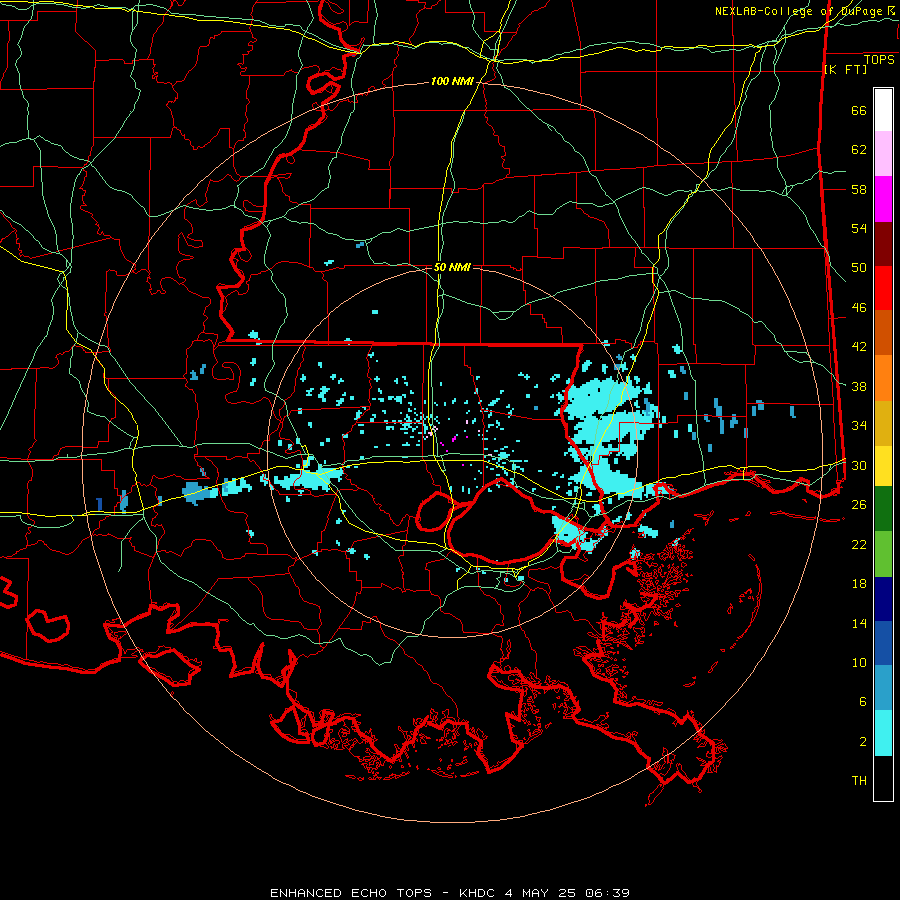The width and height of the screenshot is (900, 900).
Task: Click the Enhanced Echo Tops caption
Action: pos(449,893)
